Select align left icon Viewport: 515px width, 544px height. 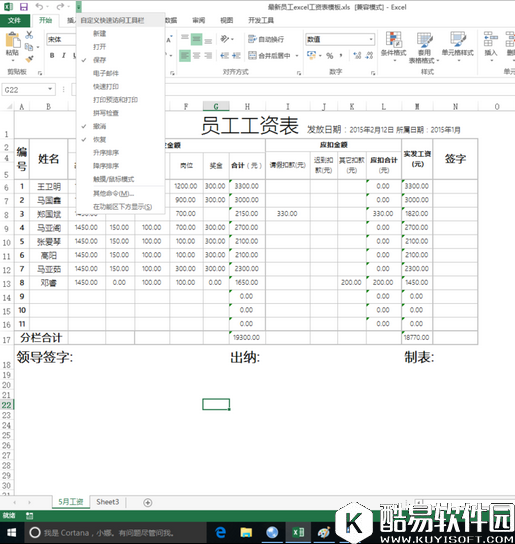185,56
